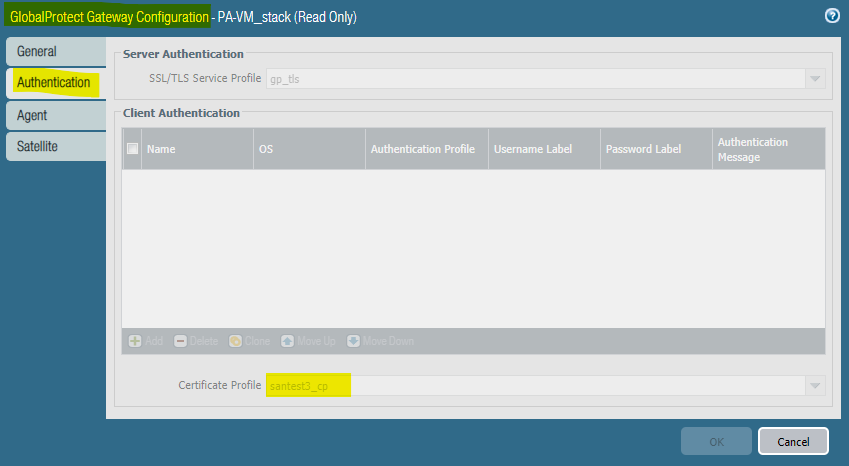
Task: Click the OS column header
Action: coord(308,149)
